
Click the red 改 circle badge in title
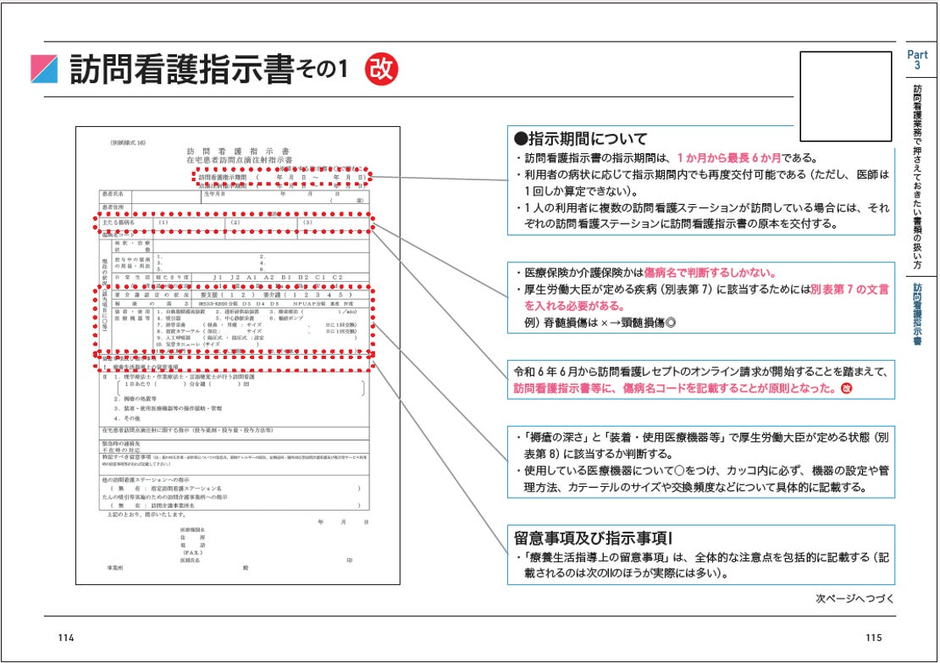pyautogui.click(x=381, y=68)
